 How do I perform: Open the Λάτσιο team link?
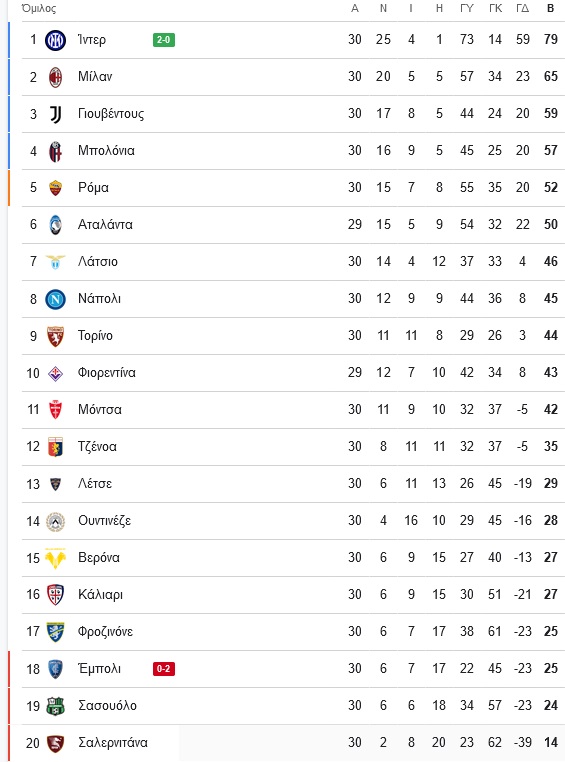pyautogui.click(x=98, y=261)
